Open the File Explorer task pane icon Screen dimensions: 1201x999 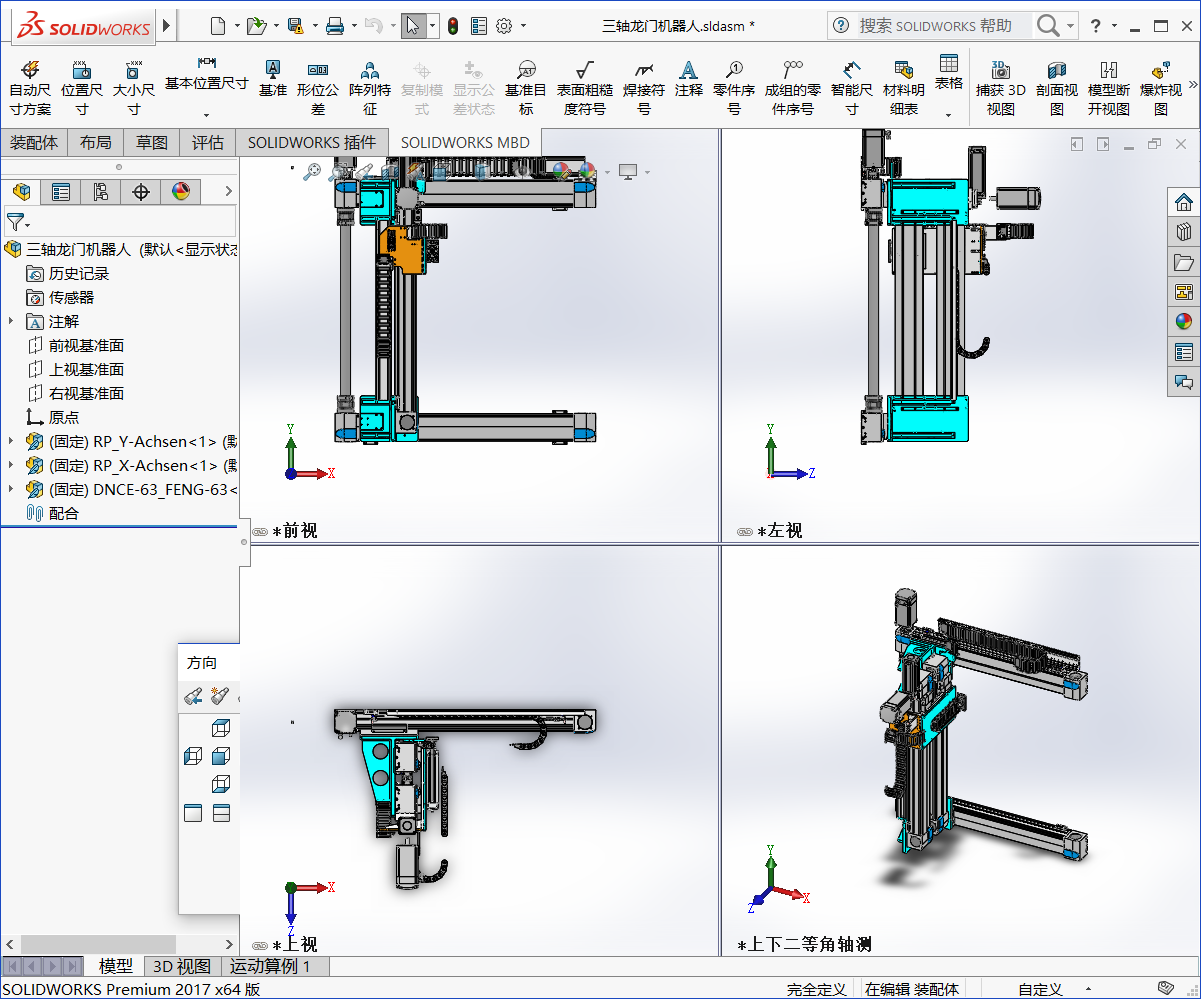pos(1184,262)
